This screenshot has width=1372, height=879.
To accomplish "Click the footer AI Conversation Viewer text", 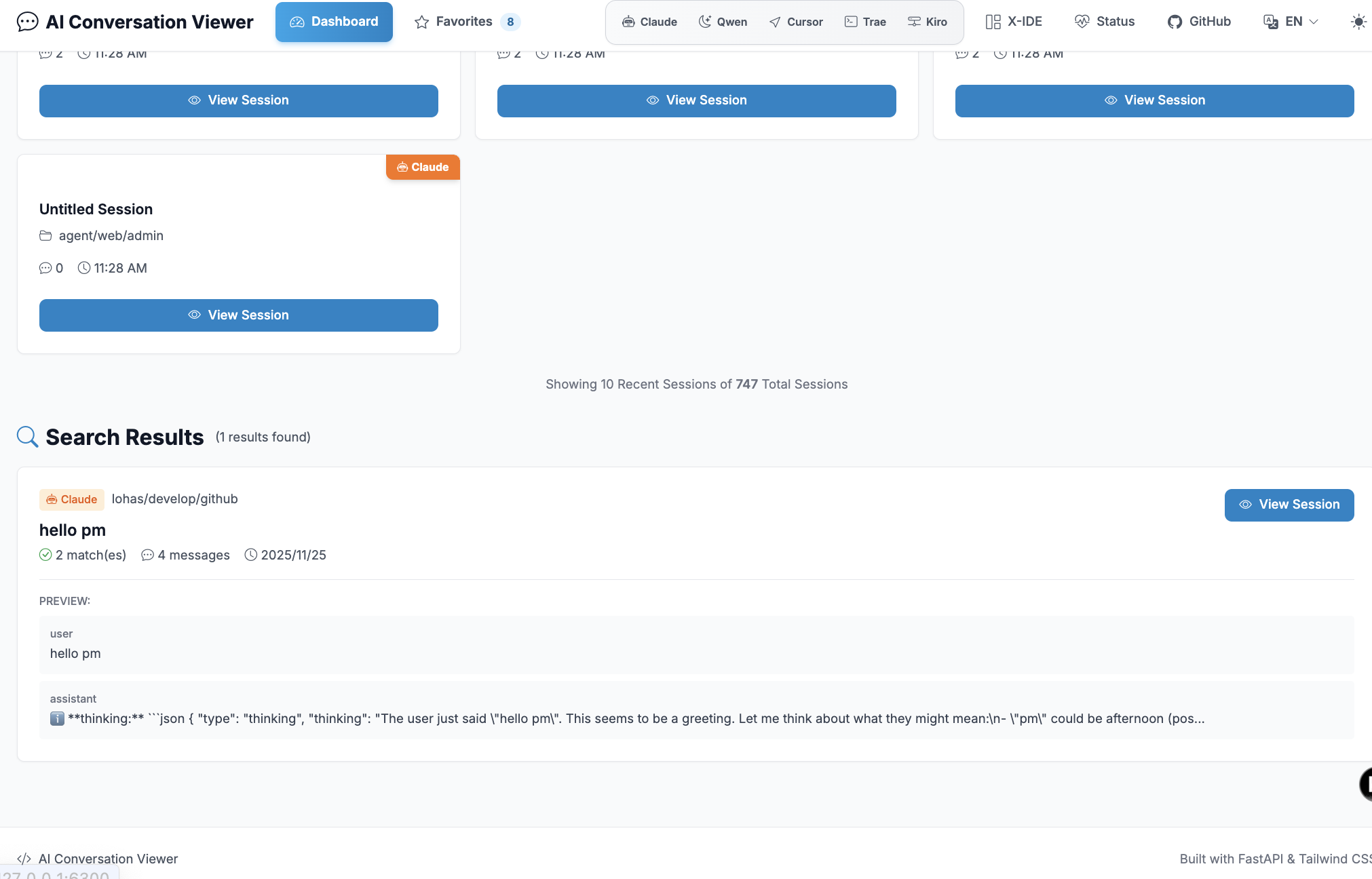I will [109, 859].
